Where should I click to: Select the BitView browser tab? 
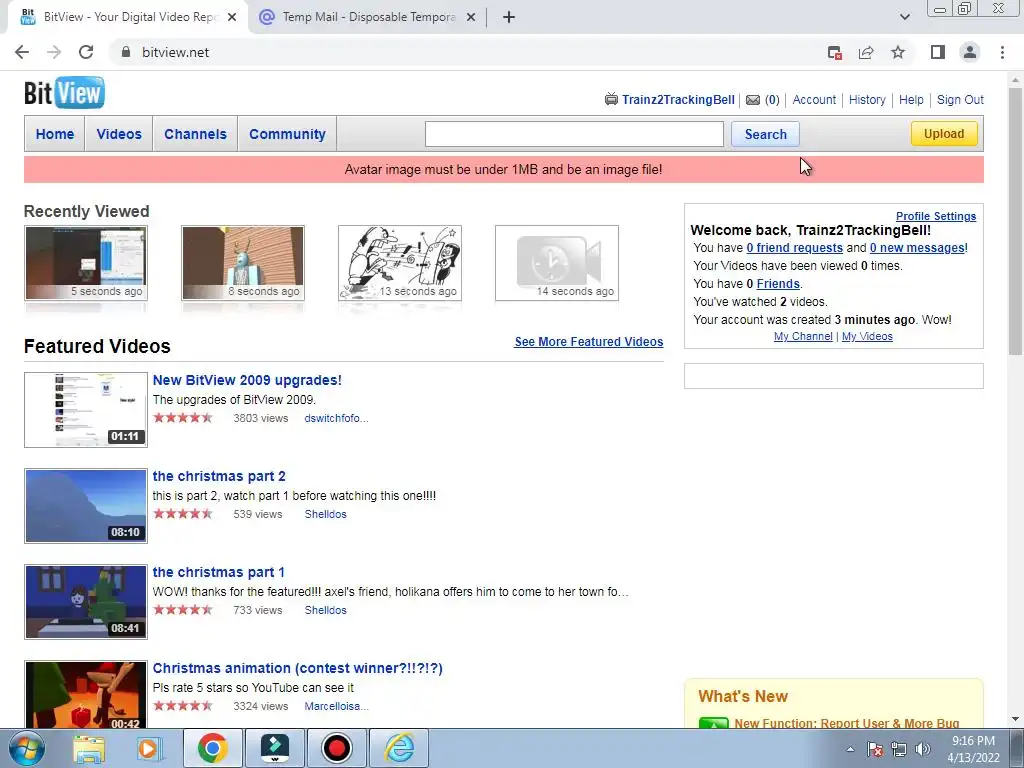(x=127, y=17)
